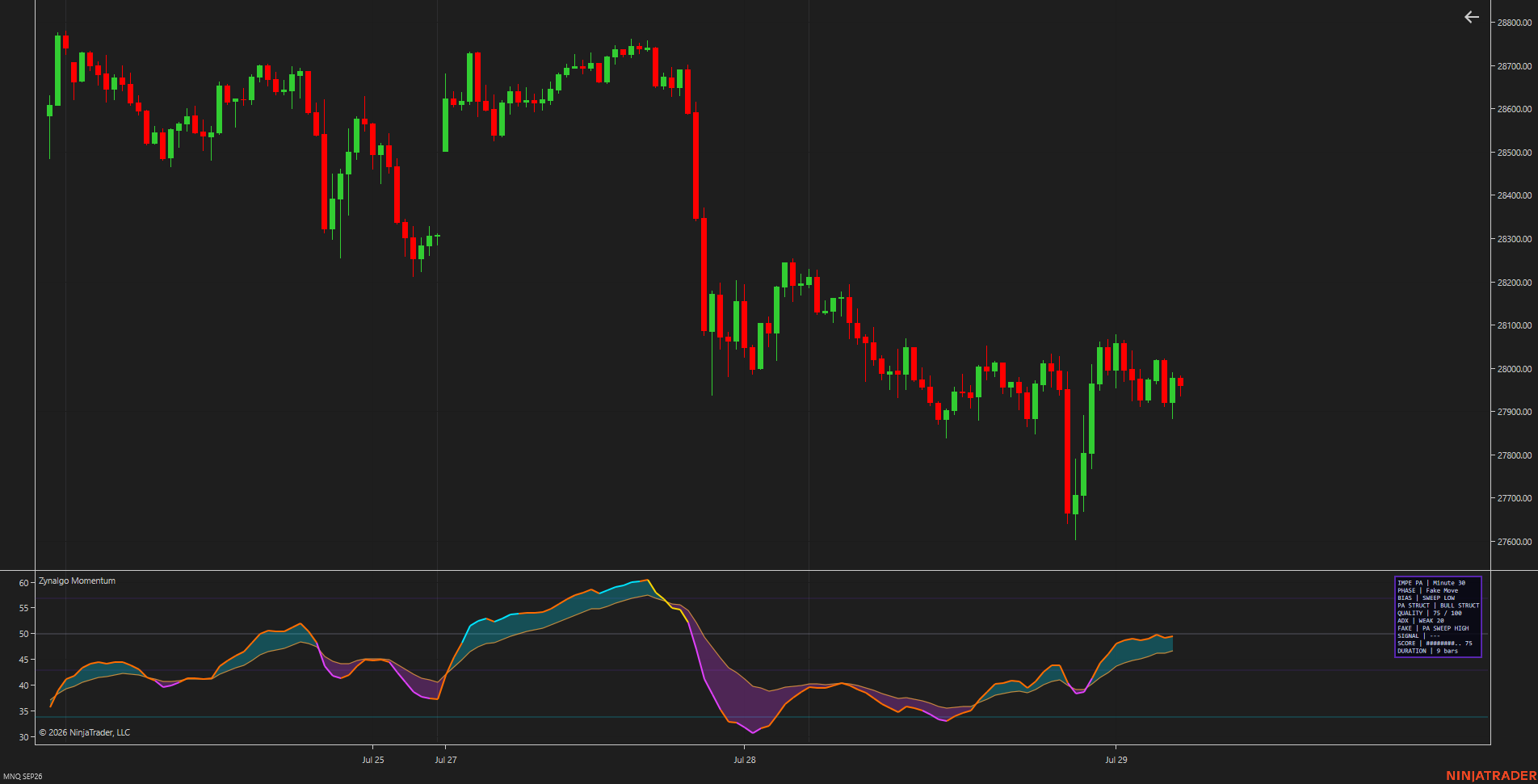Click the 60 level on momentum scale
The height and width of the screenshot is (784, 1538).
coord(23,583)
